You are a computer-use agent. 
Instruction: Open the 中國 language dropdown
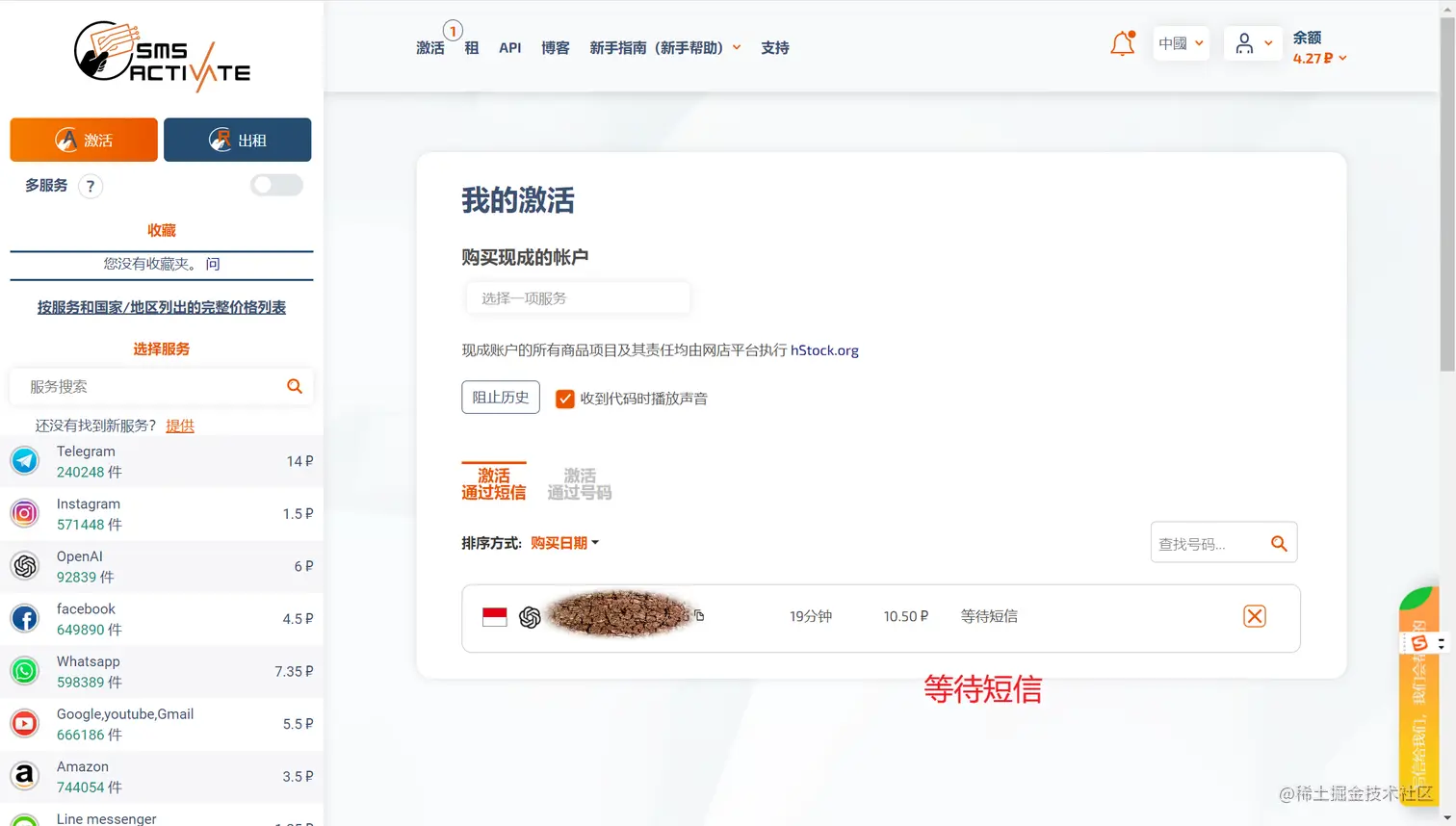1182,43
